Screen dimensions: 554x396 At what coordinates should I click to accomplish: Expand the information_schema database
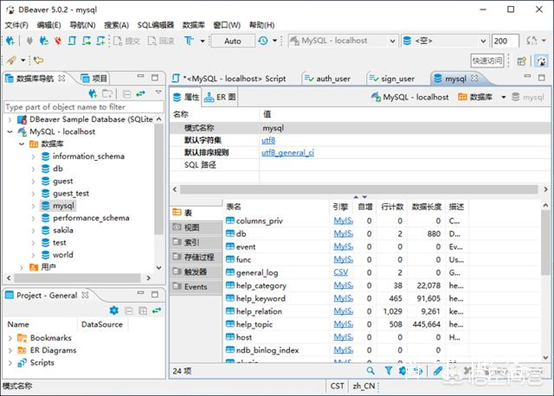click(x=33, y=156)
